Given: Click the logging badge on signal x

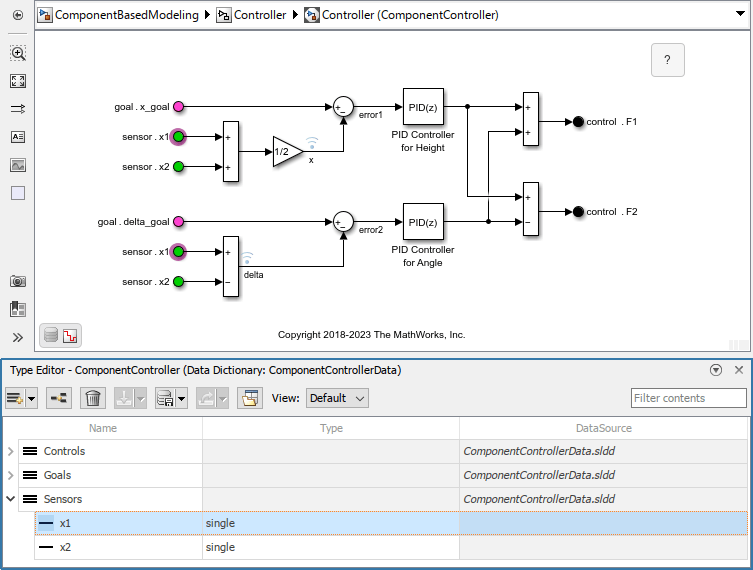Looking at the screenshot, I should pos(312,143).
